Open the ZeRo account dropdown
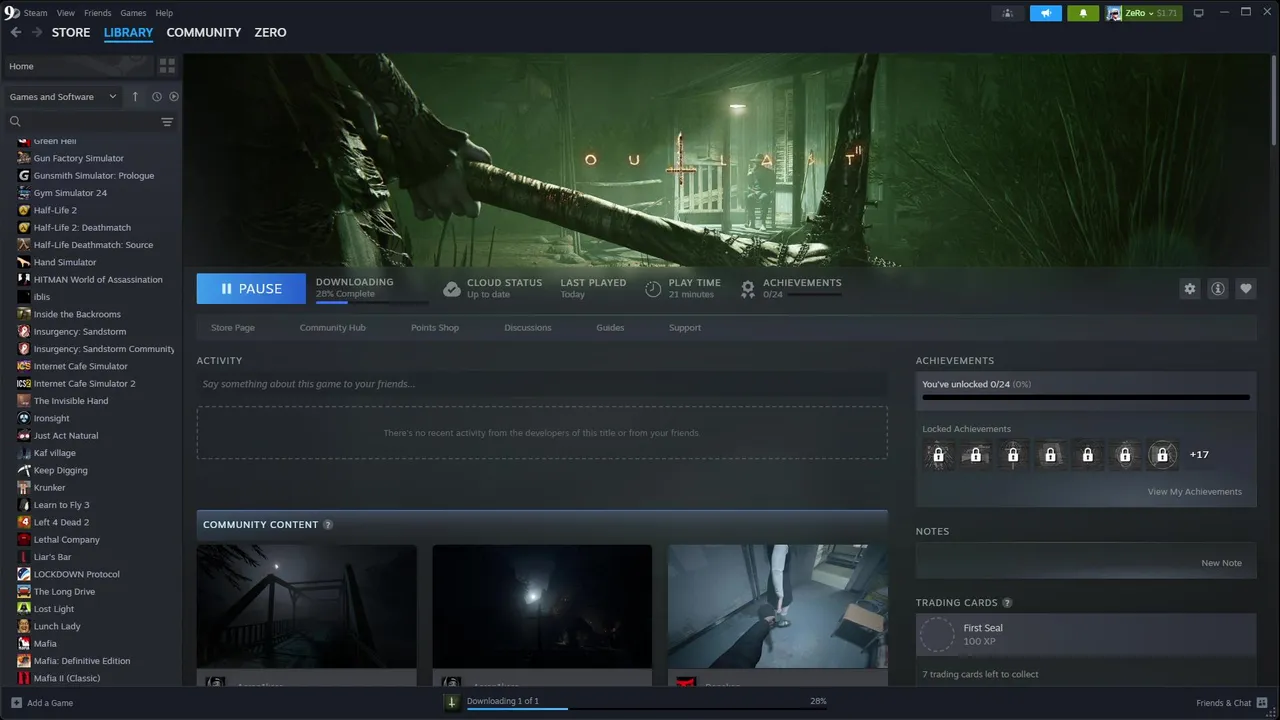 1143,13
